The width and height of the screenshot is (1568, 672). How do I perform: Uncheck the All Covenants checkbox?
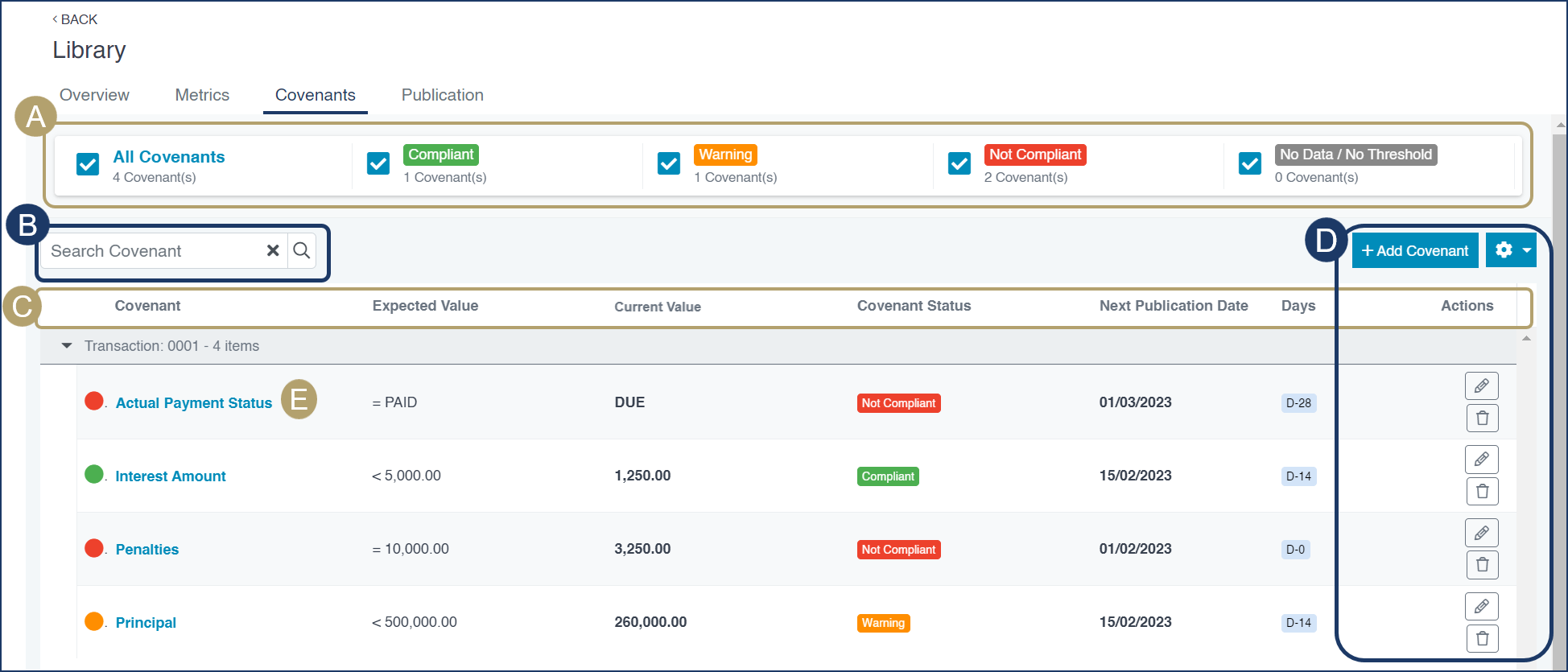(x=88, y=164)
